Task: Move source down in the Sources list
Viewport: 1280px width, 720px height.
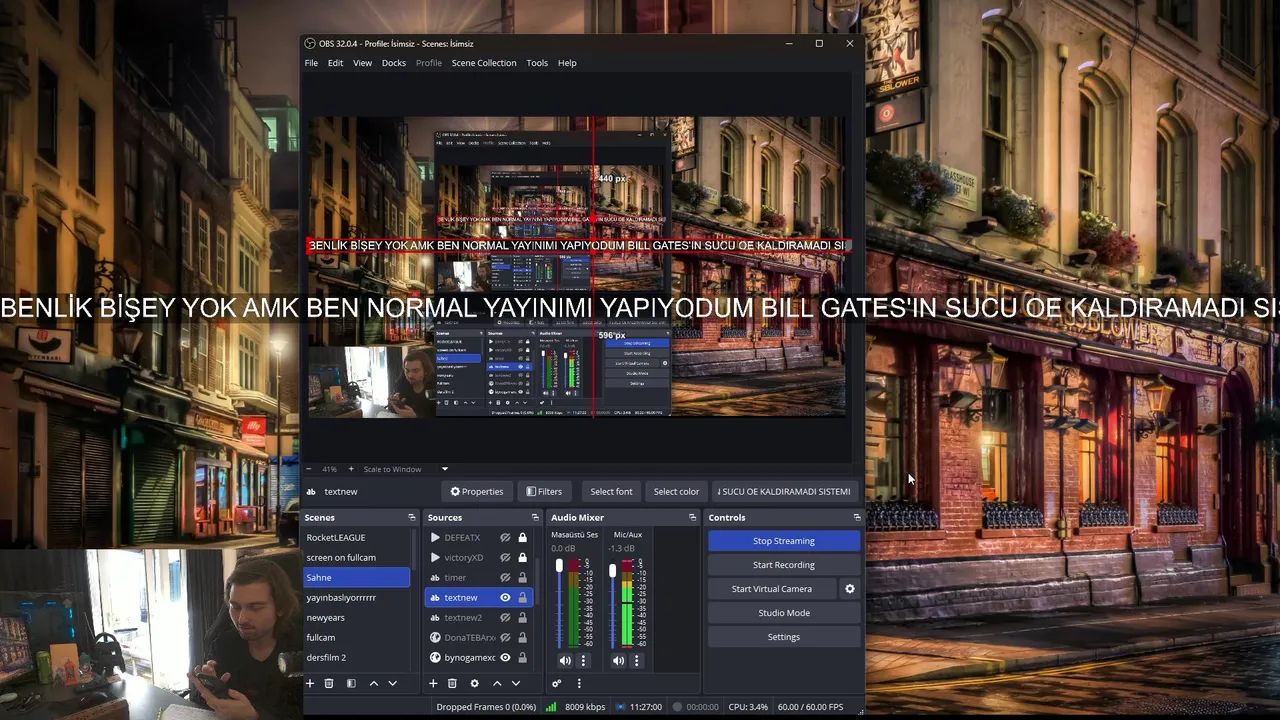Action: click(515, 683)
